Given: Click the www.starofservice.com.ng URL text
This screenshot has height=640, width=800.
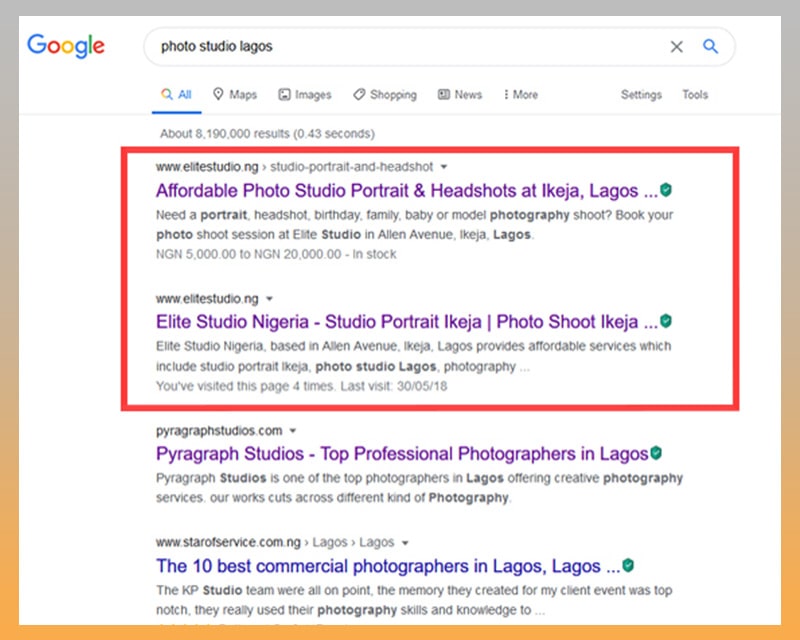Looking at the screenshot, I should pyautogui.click(x=228, y=542).
